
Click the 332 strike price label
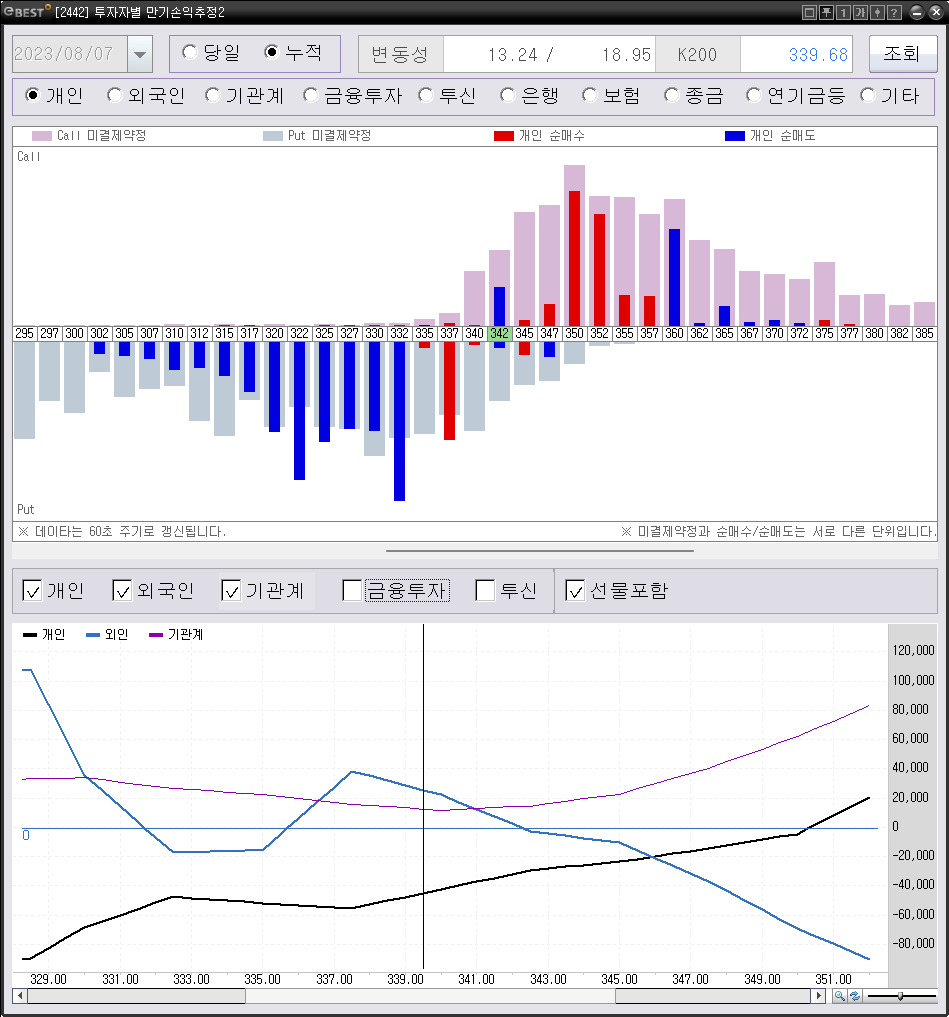coord(400,333)
